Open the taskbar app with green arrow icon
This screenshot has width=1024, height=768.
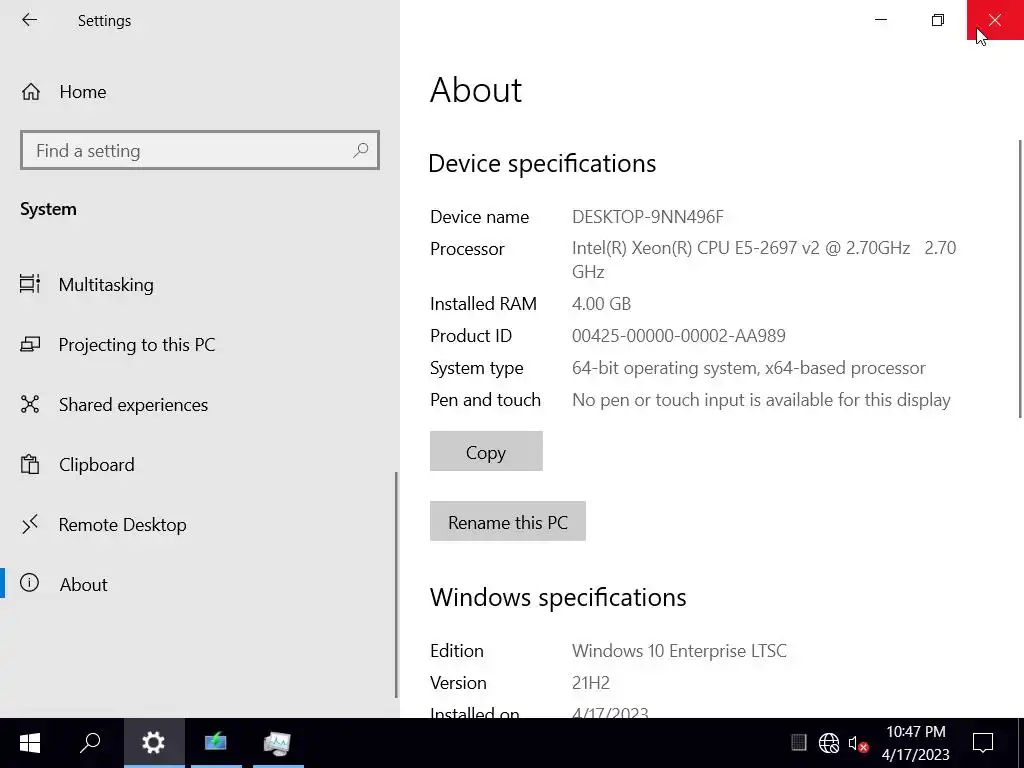point(216,743)
